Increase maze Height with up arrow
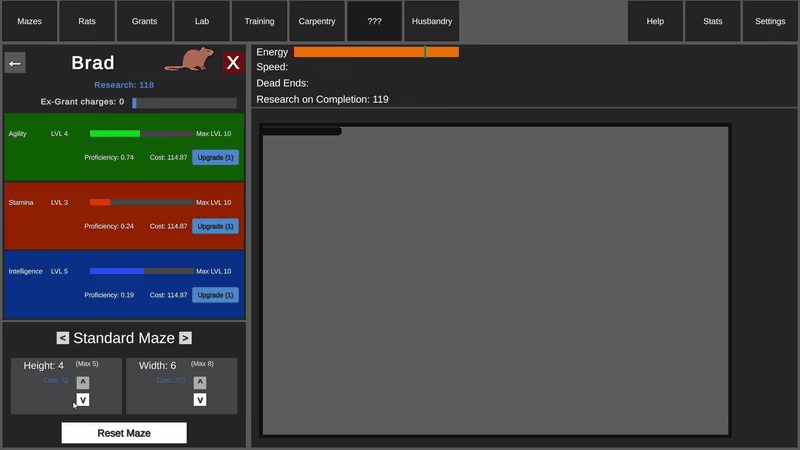 (83, 382)
